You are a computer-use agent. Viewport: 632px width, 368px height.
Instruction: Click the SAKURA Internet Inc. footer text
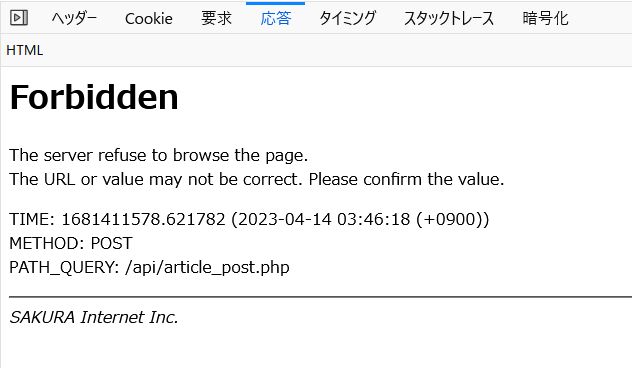click(94, 317)
